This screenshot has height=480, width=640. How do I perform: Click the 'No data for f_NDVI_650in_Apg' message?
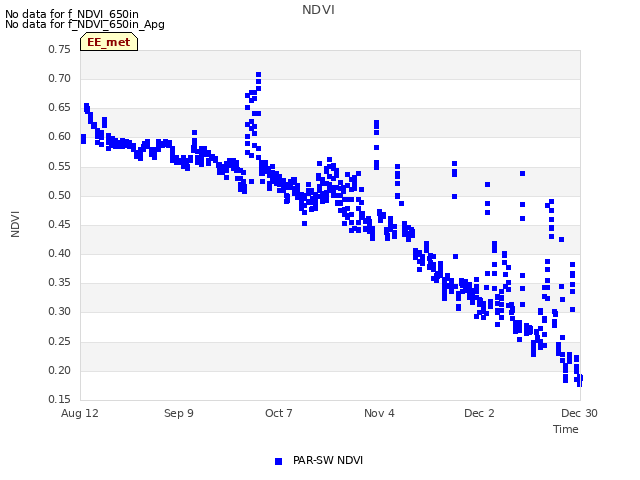85,24
